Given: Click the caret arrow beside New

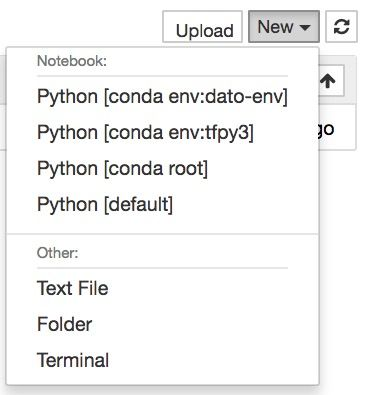Looking at the screenshot, I should 305,27.
